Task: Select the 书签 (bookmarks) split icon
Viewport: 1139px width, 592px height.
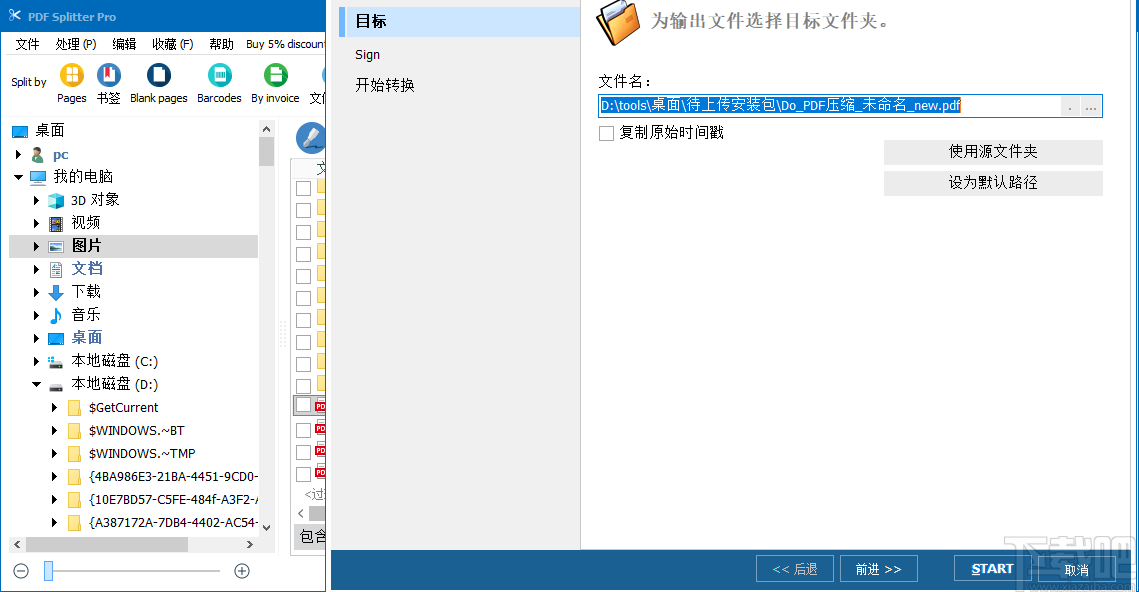Action: [108, 76]
